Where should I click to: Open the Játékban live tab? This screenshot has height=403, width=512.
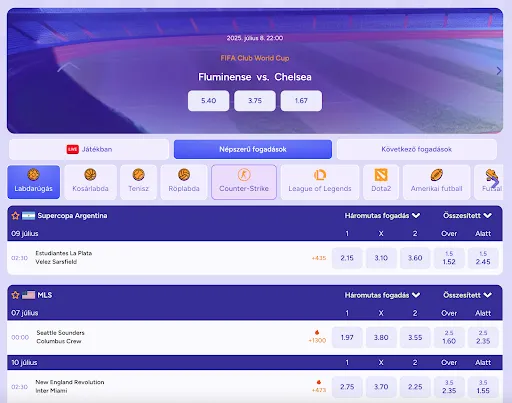coord(89,149)
